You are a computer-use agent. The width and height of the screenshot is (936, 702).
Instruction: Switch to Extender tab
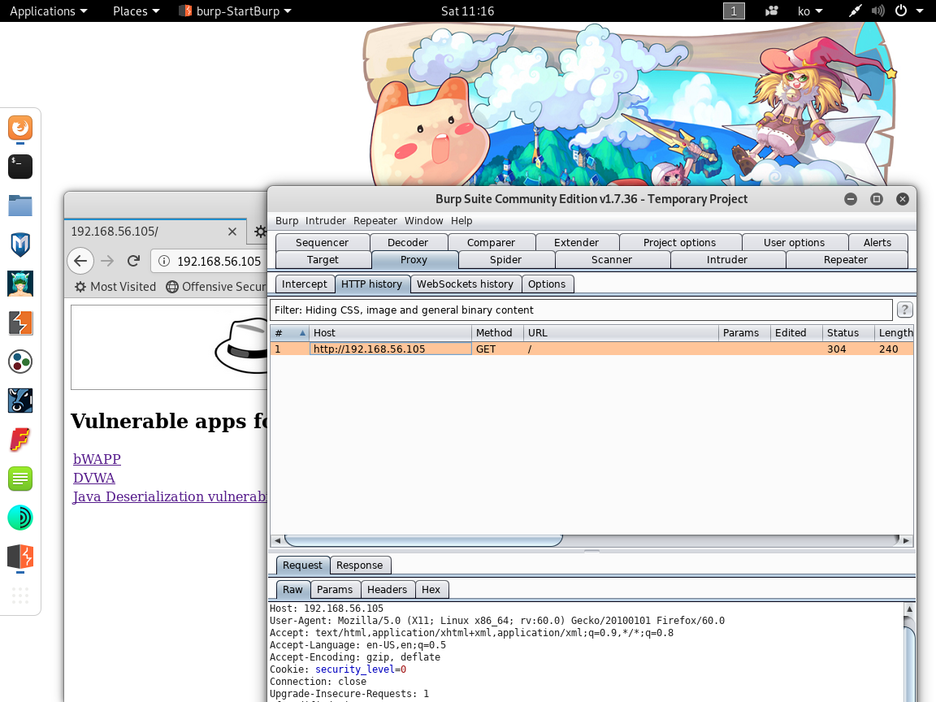click(576, 242)
